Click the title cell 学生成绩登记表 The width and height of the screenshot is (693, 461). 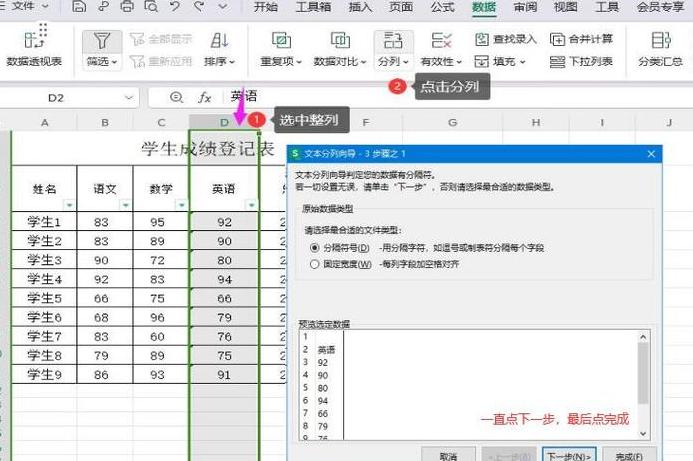coord(208,149)
